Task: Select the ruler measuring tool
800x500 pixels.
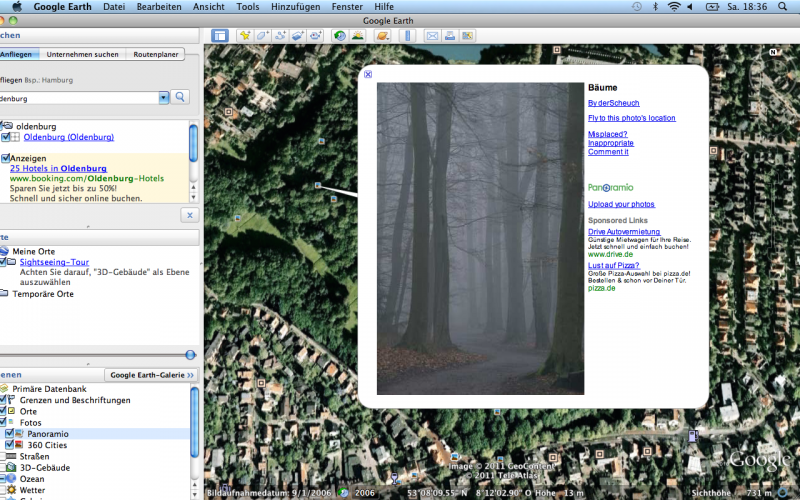Action: [x=407, y=35]
